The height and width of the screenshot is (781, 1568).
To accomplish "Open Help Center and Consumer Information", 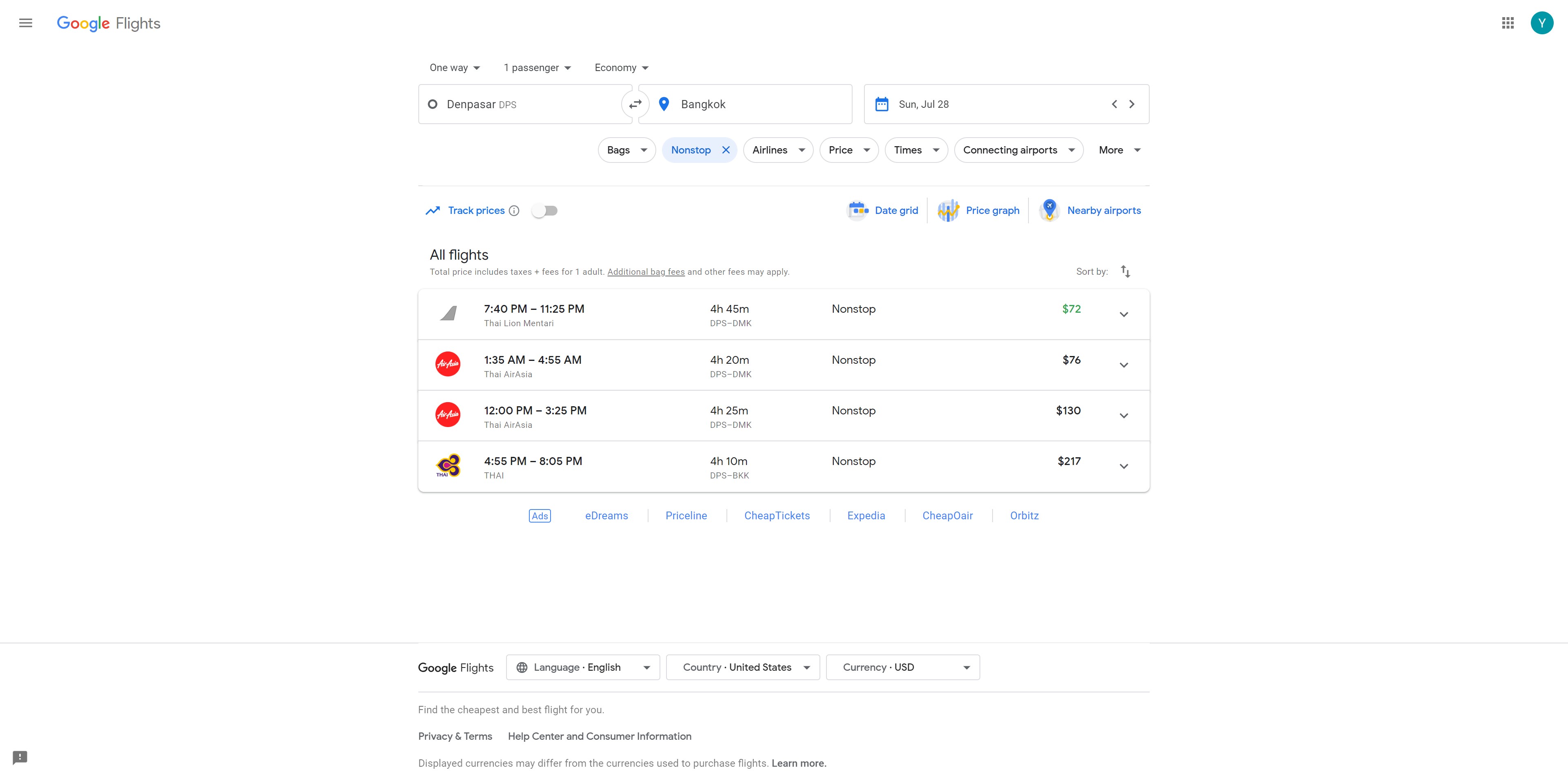I will (600, 736).
